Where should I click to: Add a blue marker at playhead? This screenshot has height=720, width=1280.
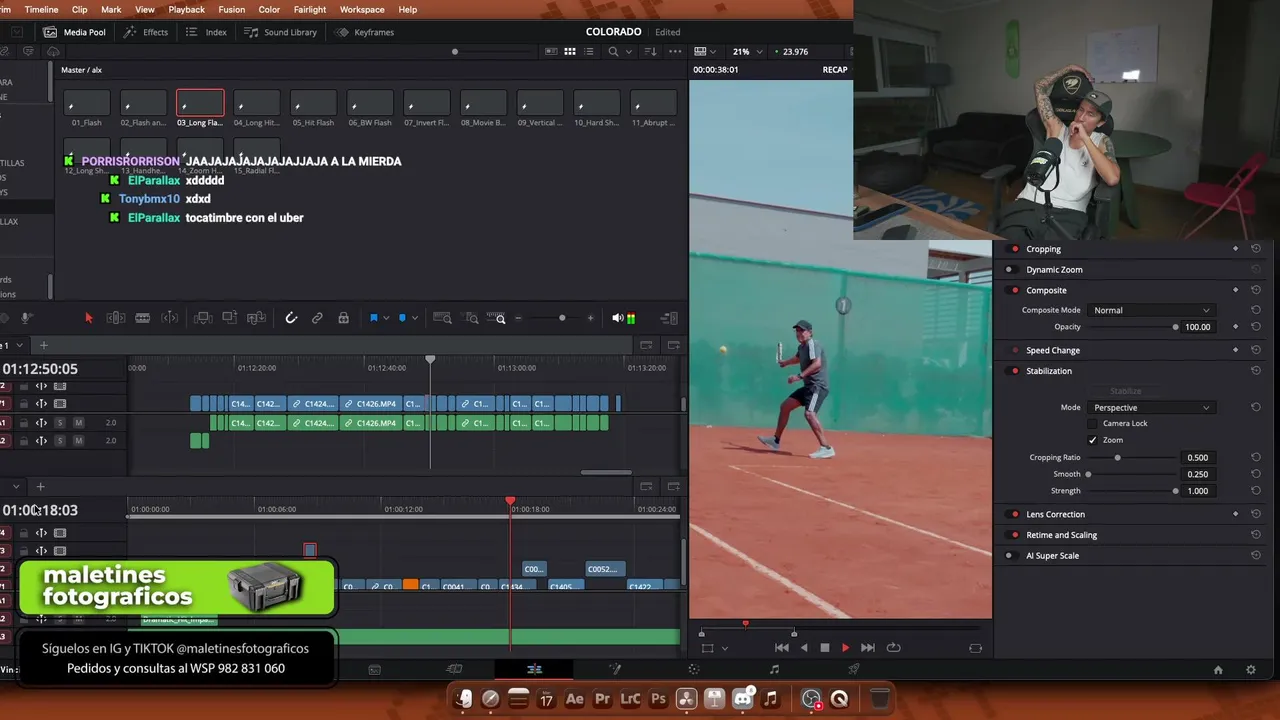point(402,318)
